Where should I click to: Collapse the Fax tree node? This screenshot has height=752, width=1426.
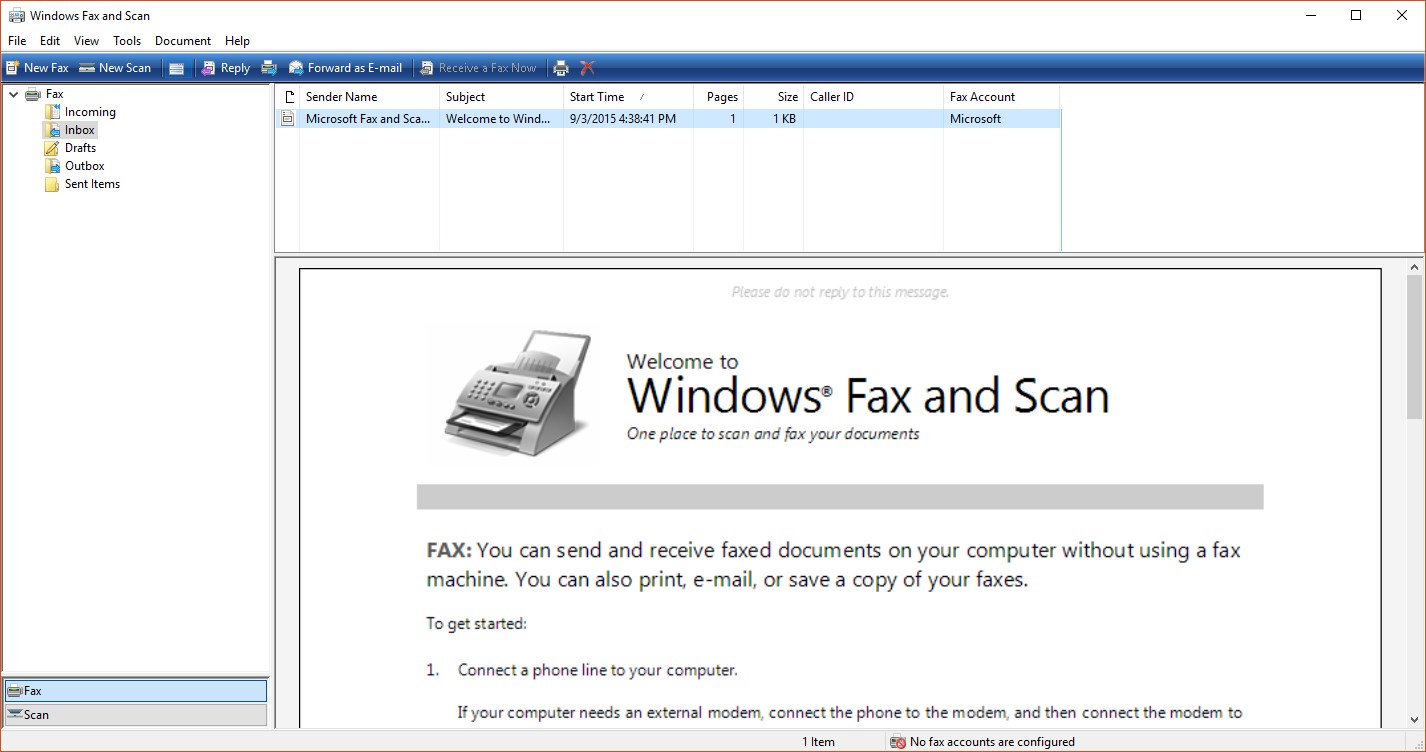13,93
